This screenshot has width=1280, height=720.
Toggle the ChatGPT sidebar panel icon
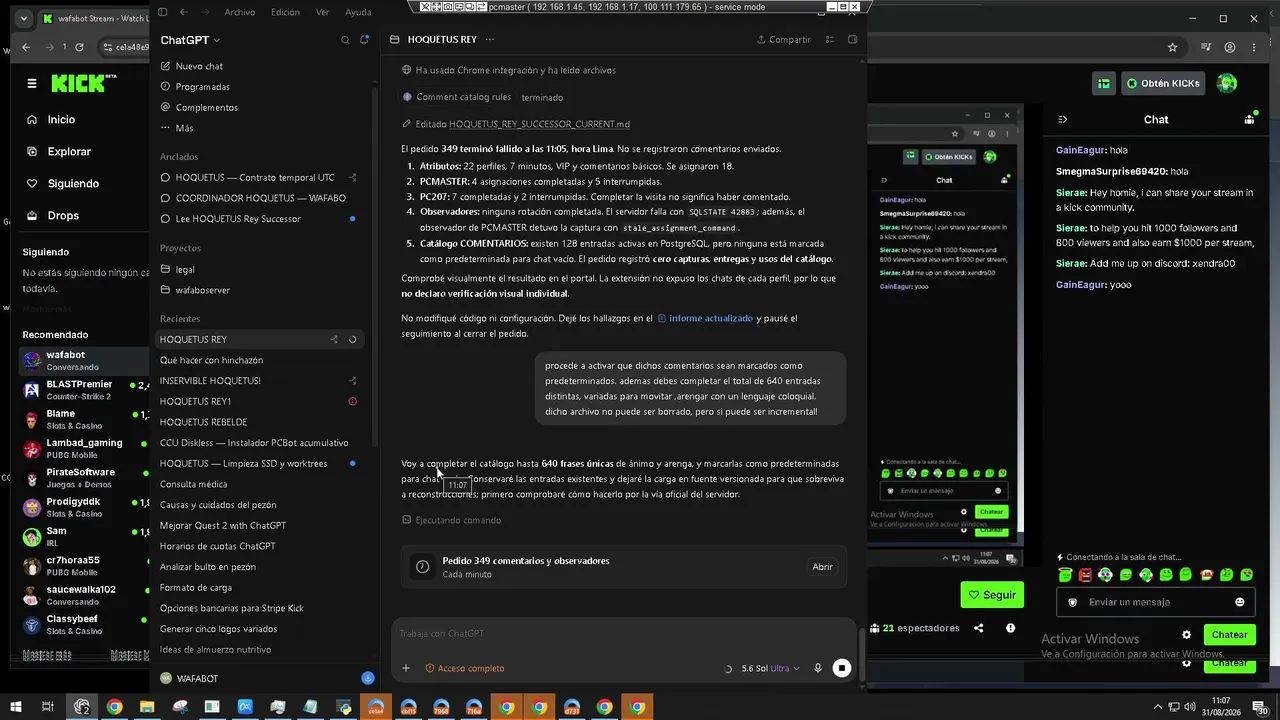(x=163, y=12)
